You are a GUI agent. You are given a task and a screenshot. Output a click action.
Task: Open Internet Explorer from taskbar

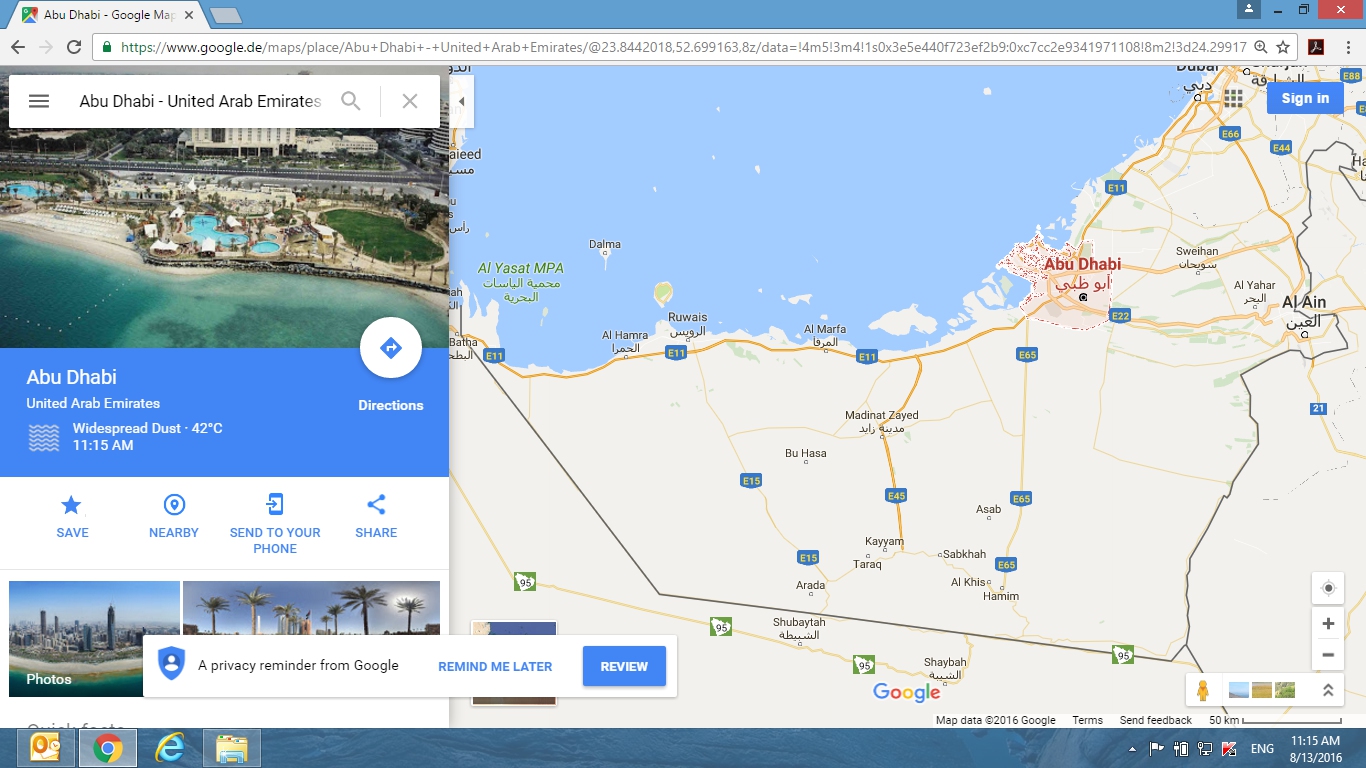click(170, 748)
